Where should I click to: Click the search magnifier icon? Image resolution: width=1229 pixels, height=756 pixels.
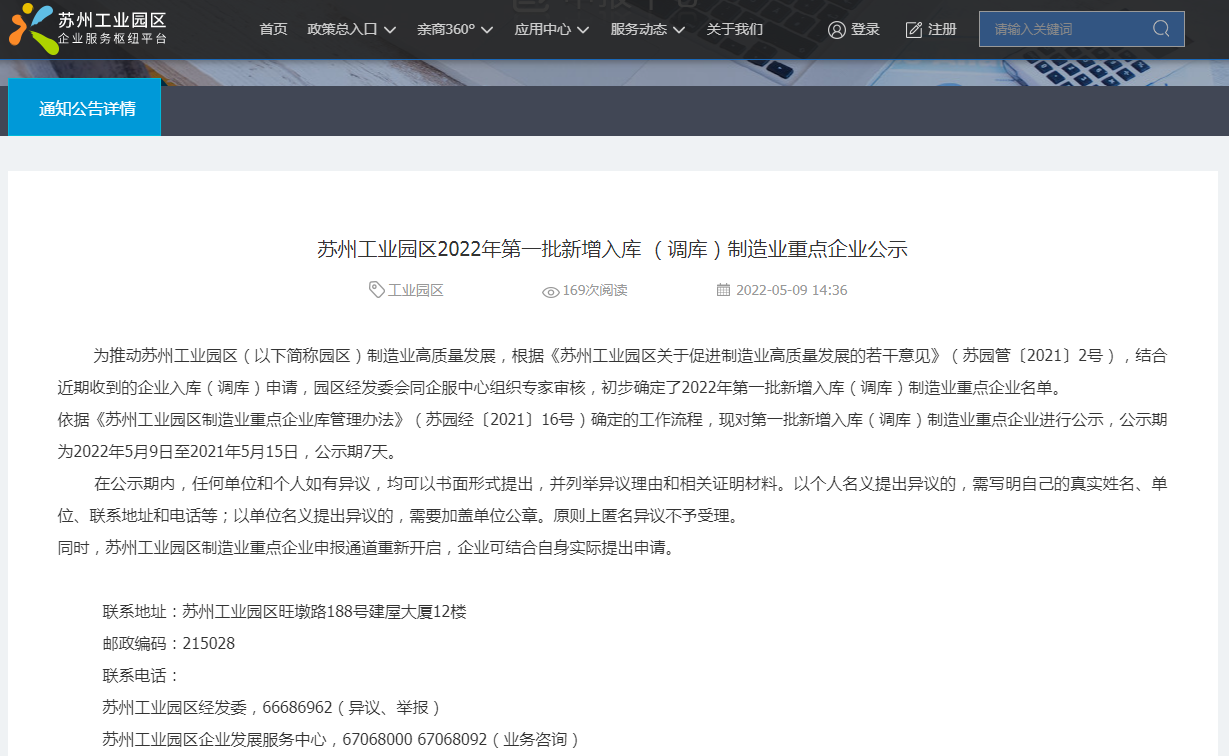tap(1160, 28)
